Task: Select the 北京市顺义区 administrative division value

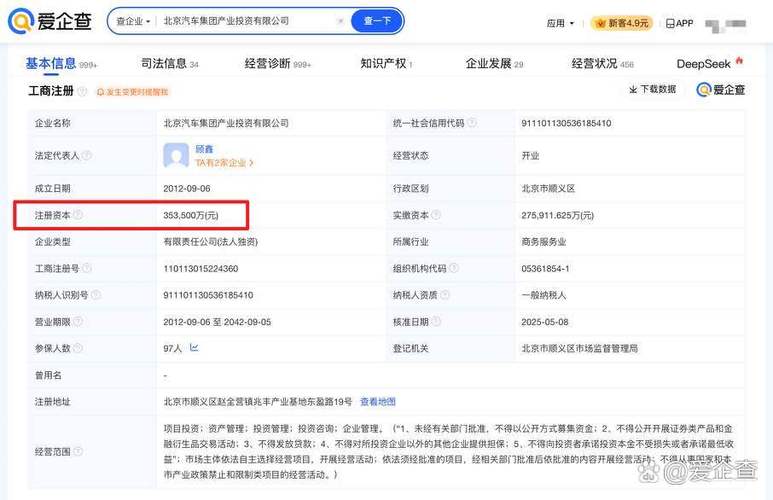Action: click(x=548, y=188)
